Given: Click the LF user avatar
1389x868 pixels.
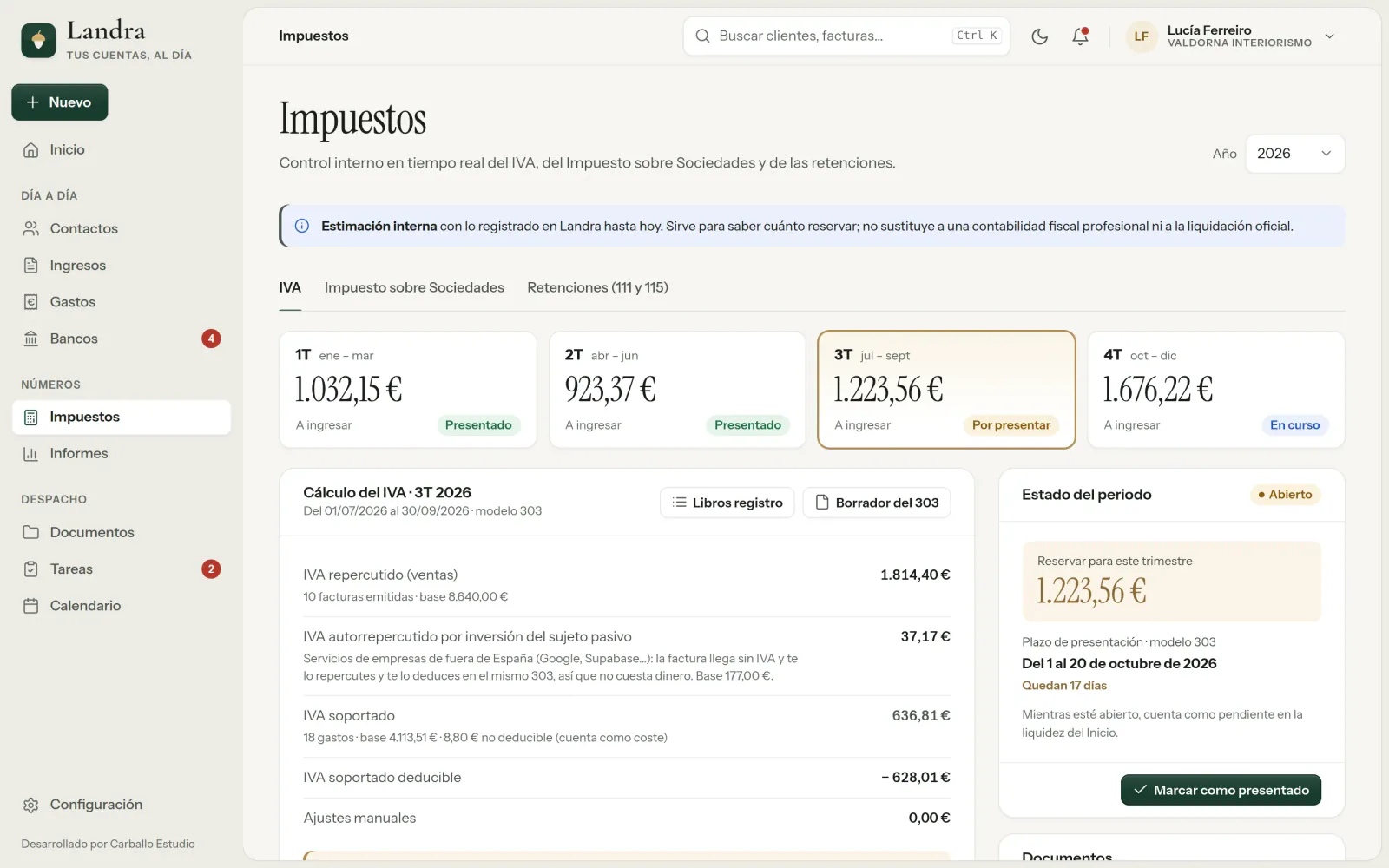Looking at the screenshot, I should point(1141,36).
